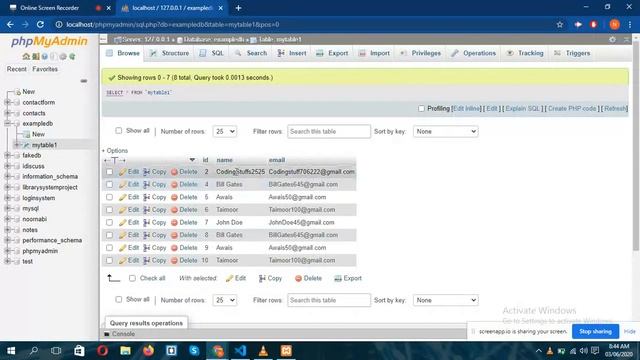Open the Windows Start menu
Viewport: 640px width, 360px height.
tap(11, 351)
